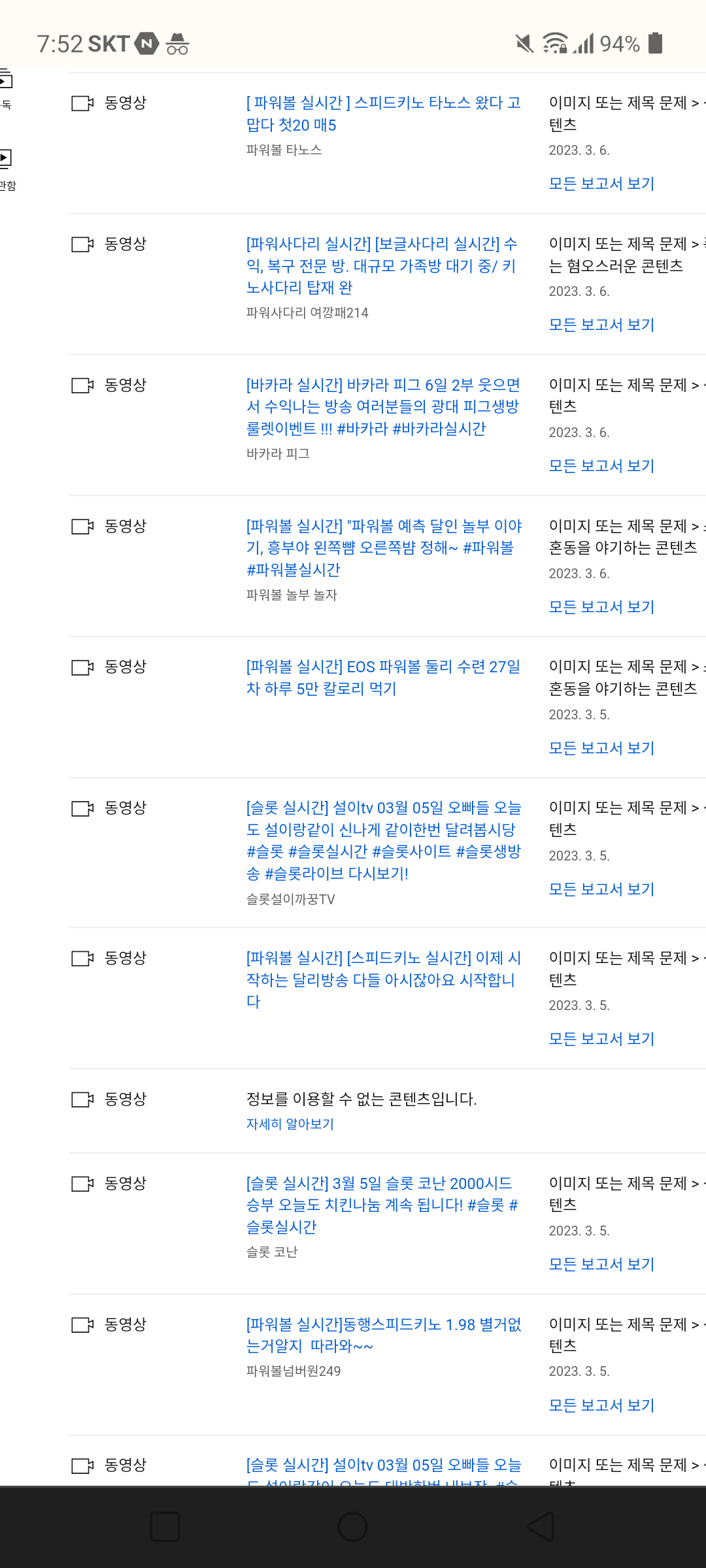Click video icon in 파워볼 놀부 놀자 row
706x1568 pixels.
[x=82, y=527]
